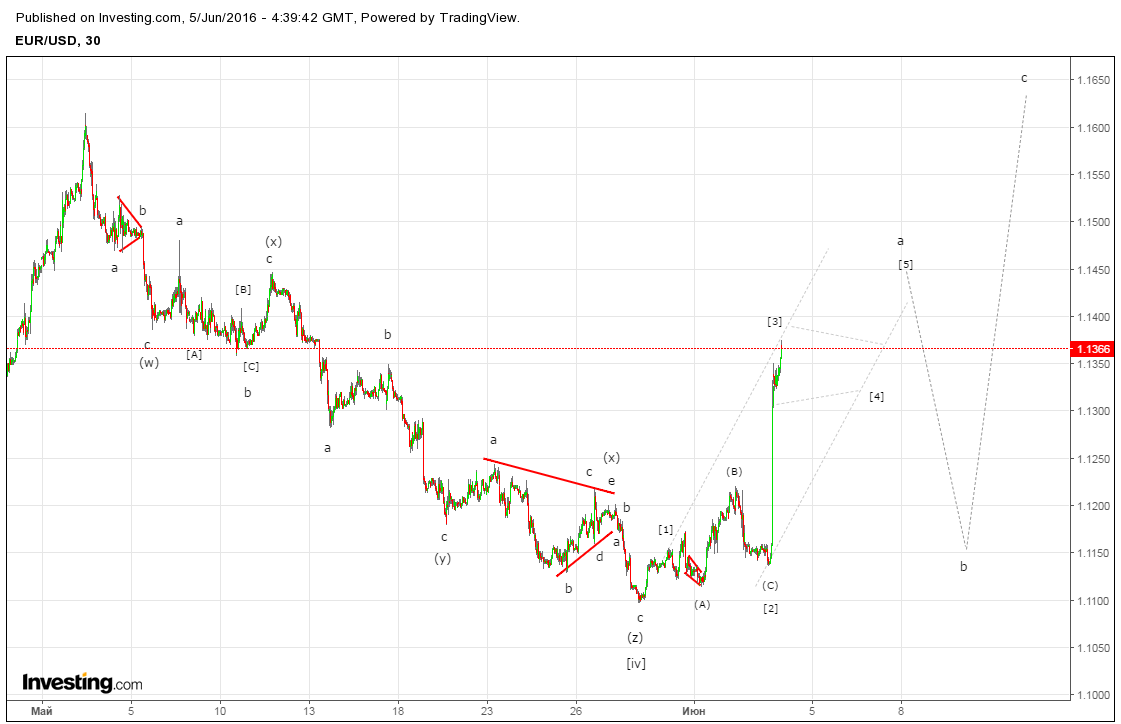Click the EUR/USD, 30 chart title

[58, 41]
